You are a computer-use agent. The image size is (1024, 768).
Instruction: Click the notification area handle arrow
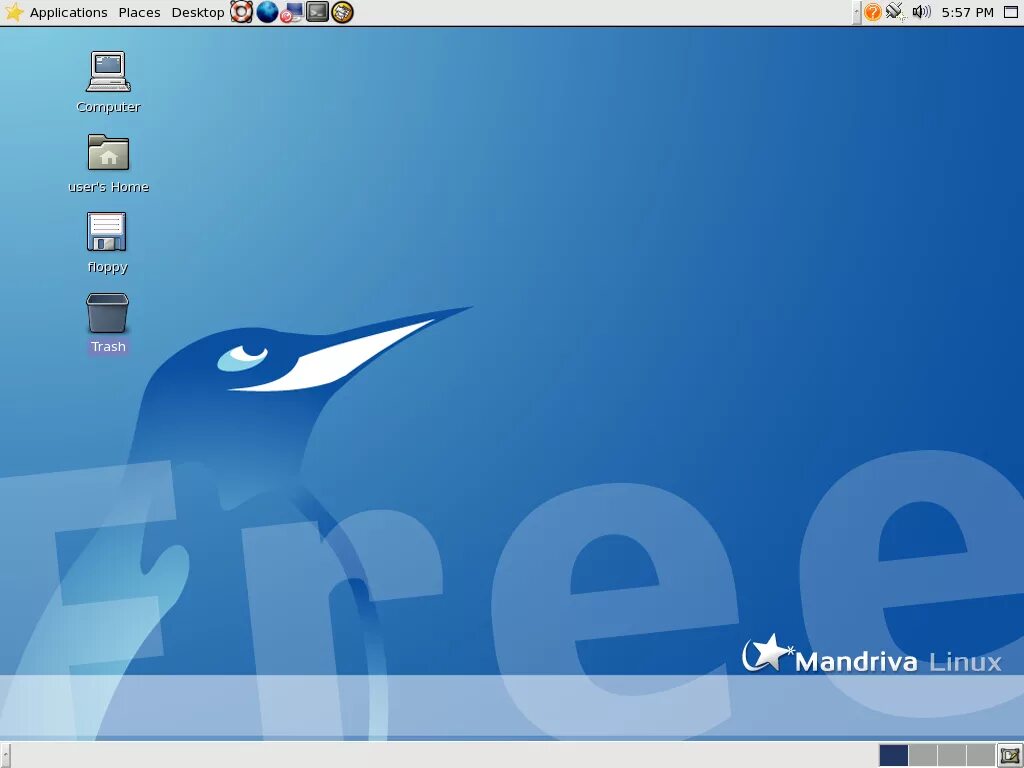tap(857, 12)
